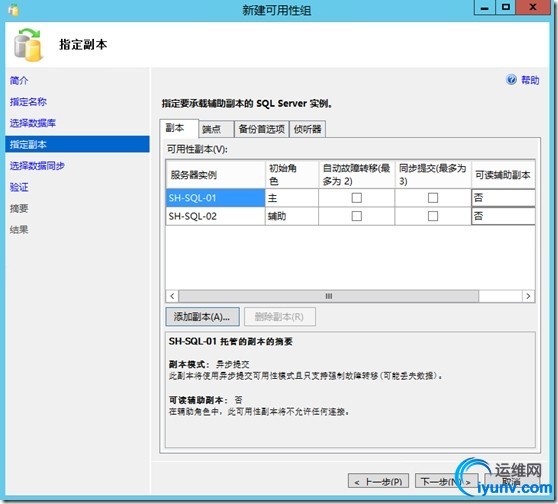
Task: Go to the 选择数据同步 wizard step
Action: (37, 166)
